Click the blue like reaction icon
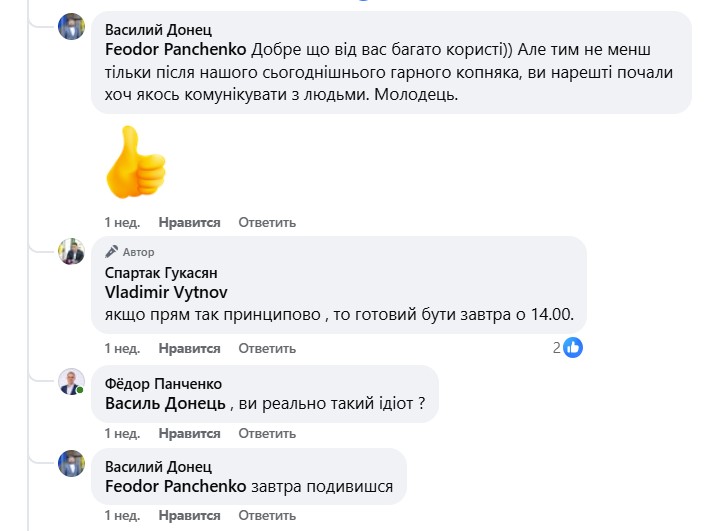 [x=573, y=348]
